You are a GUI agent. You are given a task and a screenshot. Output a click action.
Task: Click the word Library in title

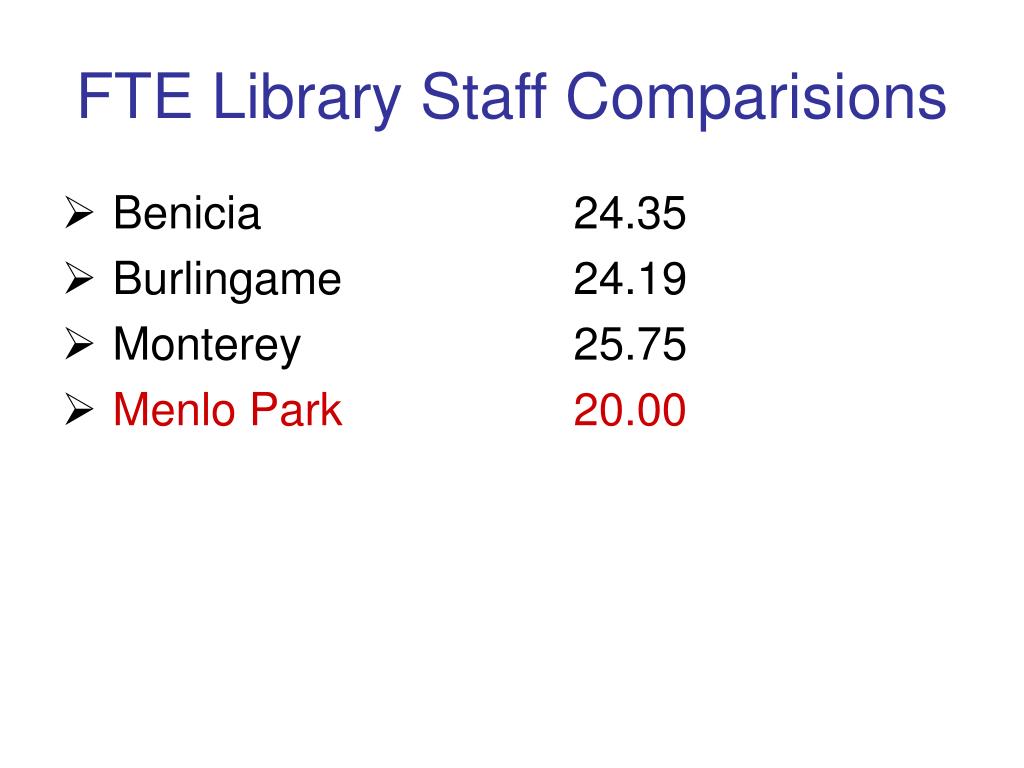pos(306,99)
